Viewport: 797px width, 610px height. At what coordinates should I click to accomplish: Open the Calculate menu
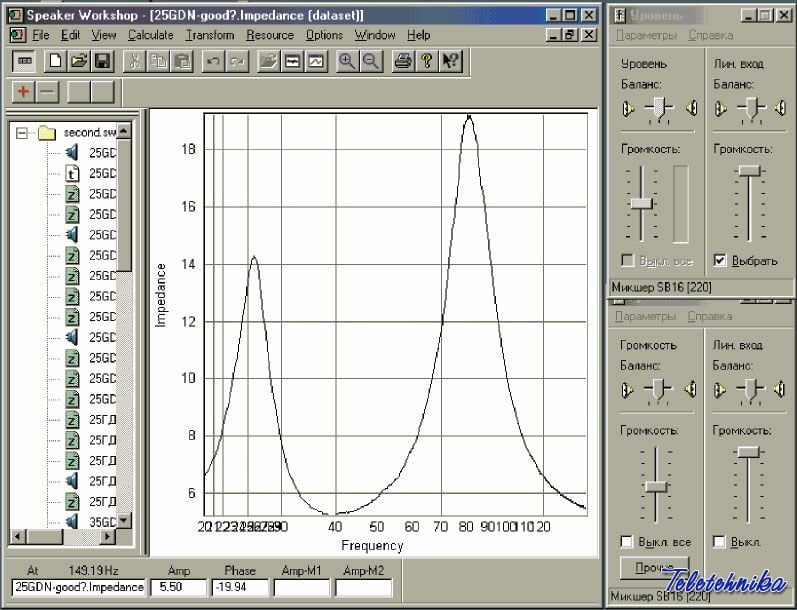(150, 35)
